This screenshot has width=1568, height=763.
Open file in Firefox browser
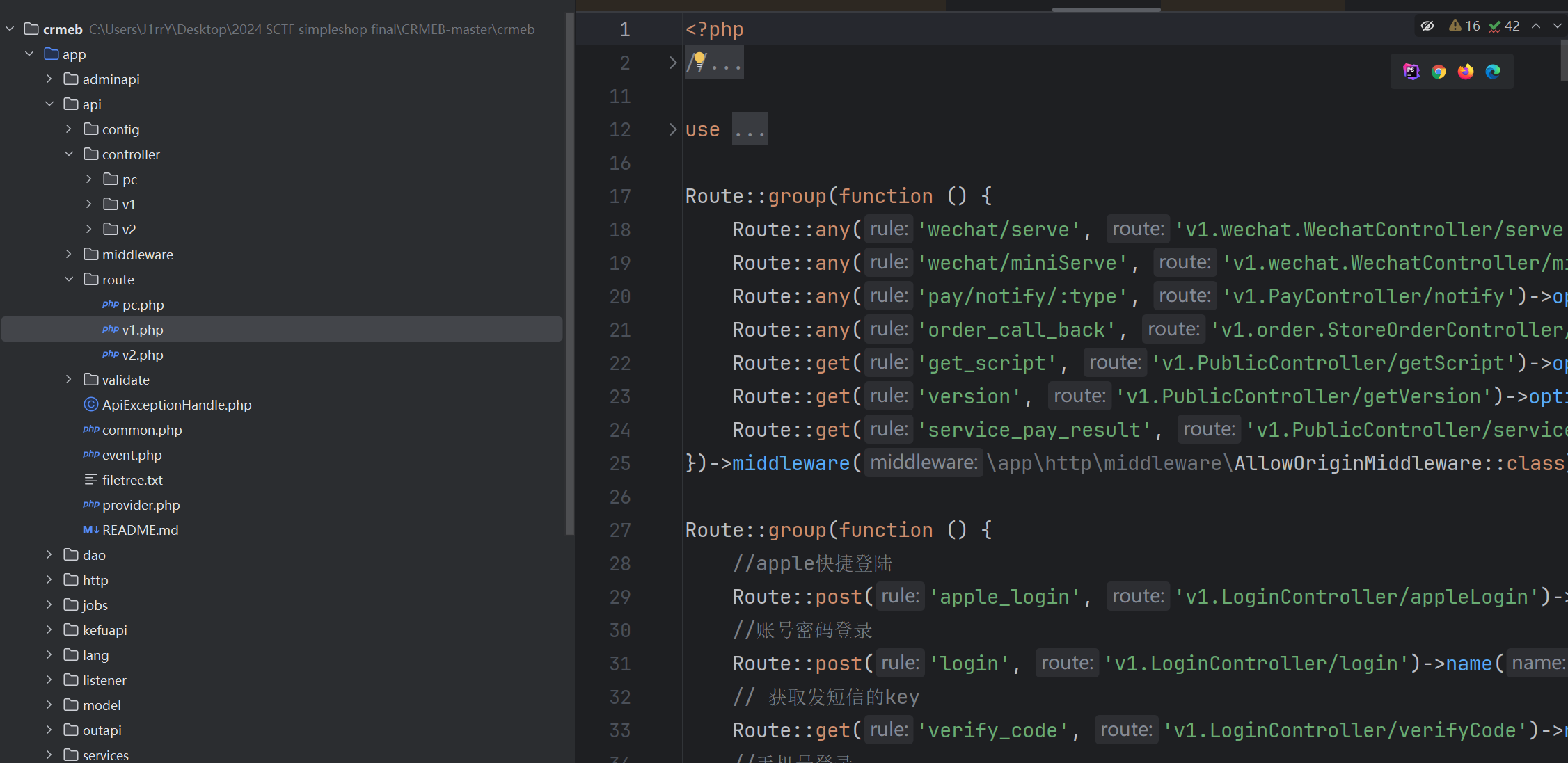(1466, 72)
